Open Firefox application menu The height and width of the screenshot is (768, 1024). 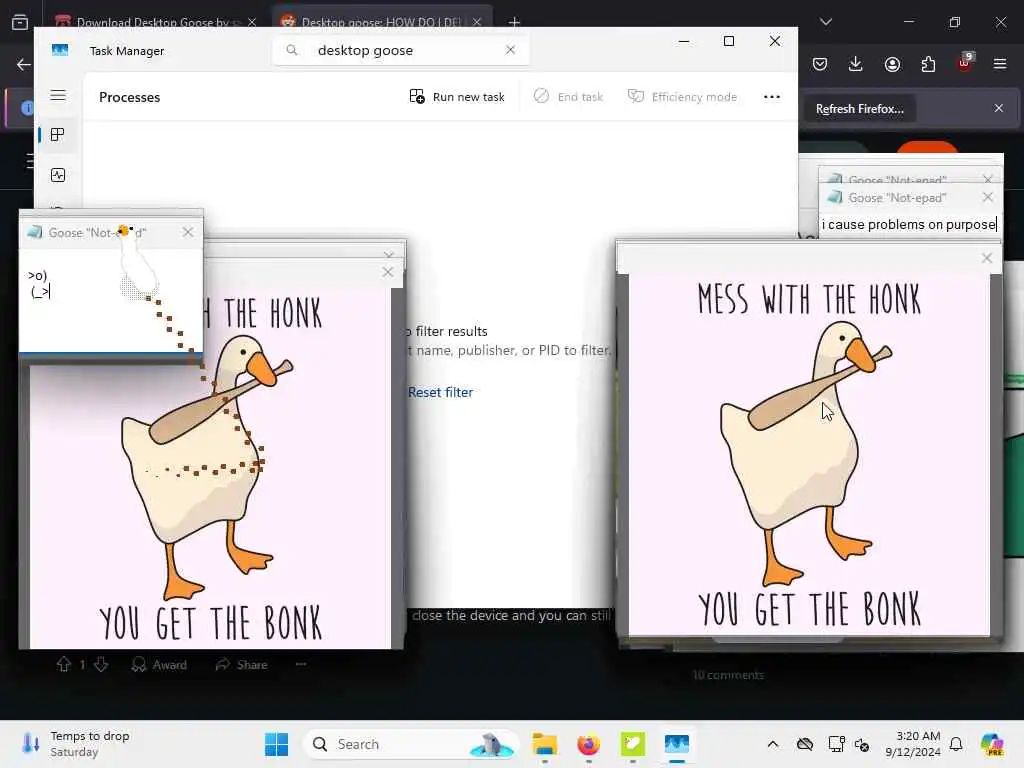[x=1000, y=64]
